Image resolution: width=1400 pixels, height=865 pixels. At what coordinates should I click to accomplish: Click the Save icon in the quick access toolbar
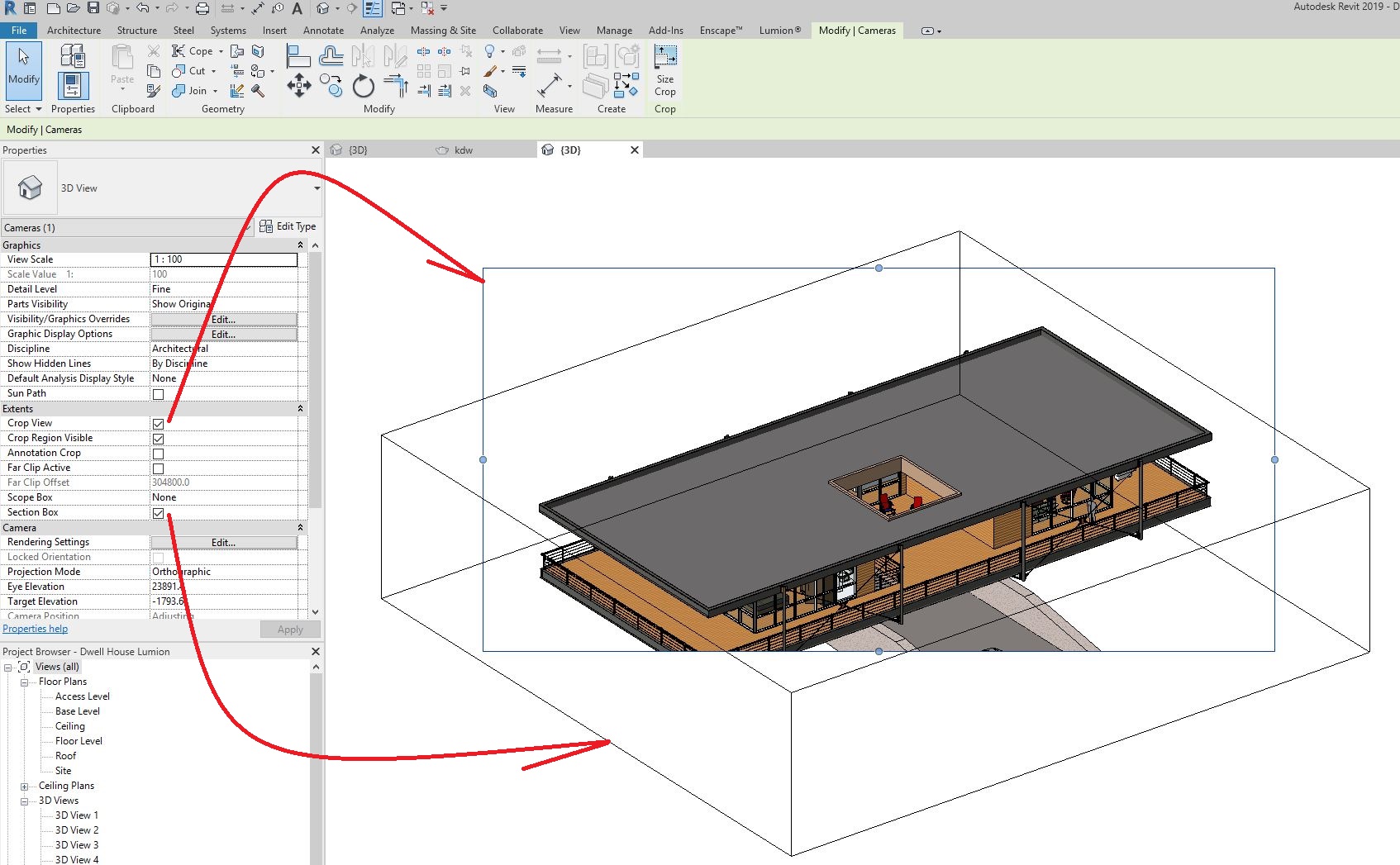point(93,8)
